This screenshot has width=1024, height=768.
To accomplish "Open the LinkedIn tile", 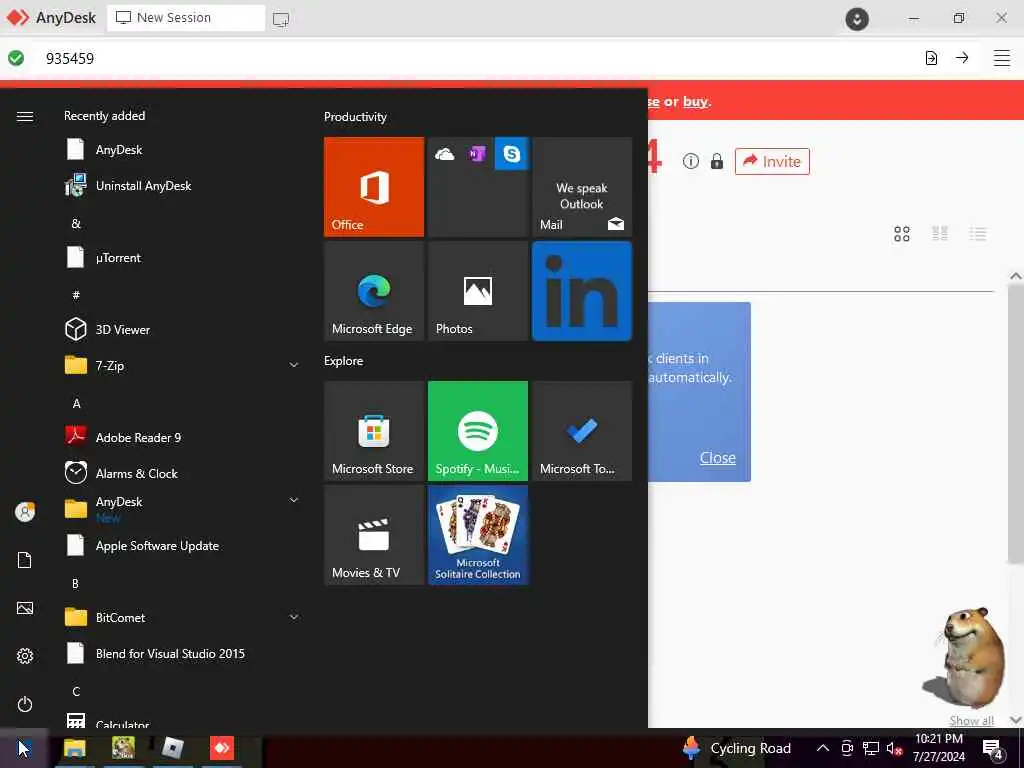I will [x=582, y=291].
